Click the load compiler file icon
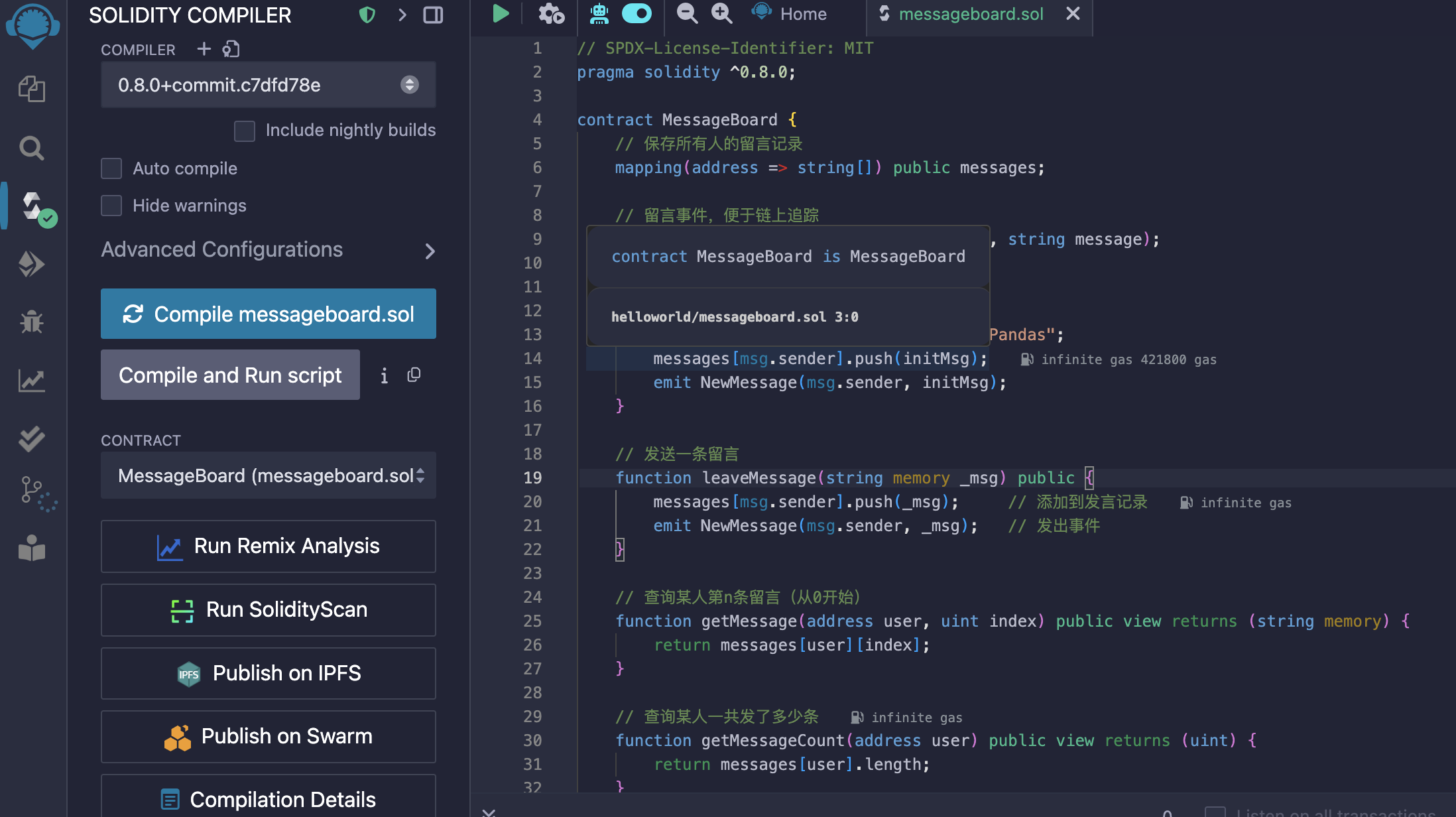The image size is (1456, 817). tap(231, 49)
